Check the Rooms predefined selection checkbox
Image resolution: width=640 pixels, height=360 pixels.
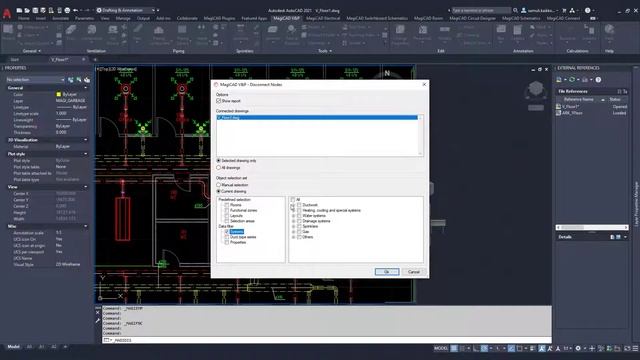point(227,205)
